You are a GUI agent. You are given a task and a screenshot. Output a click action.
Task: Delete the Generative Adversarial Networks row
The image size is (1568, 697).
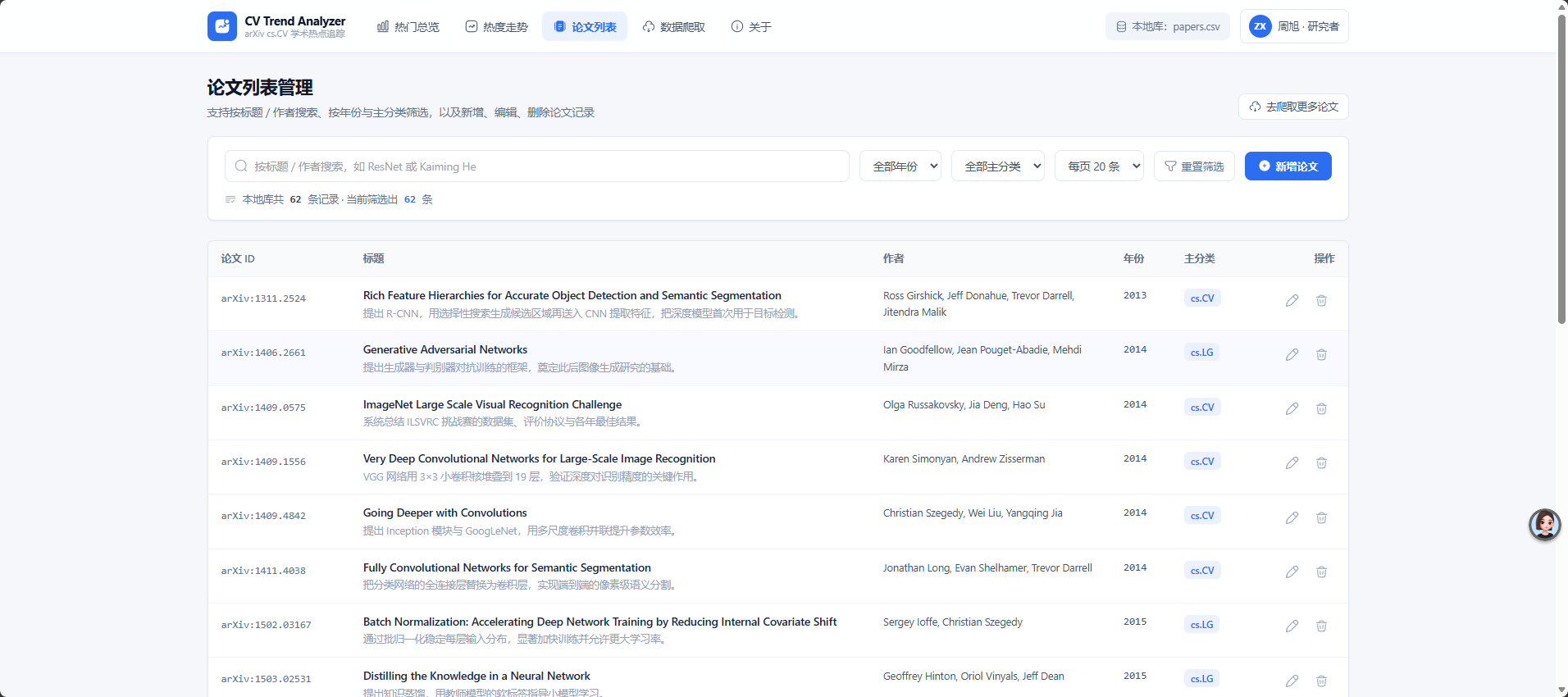pos(1321,354)
